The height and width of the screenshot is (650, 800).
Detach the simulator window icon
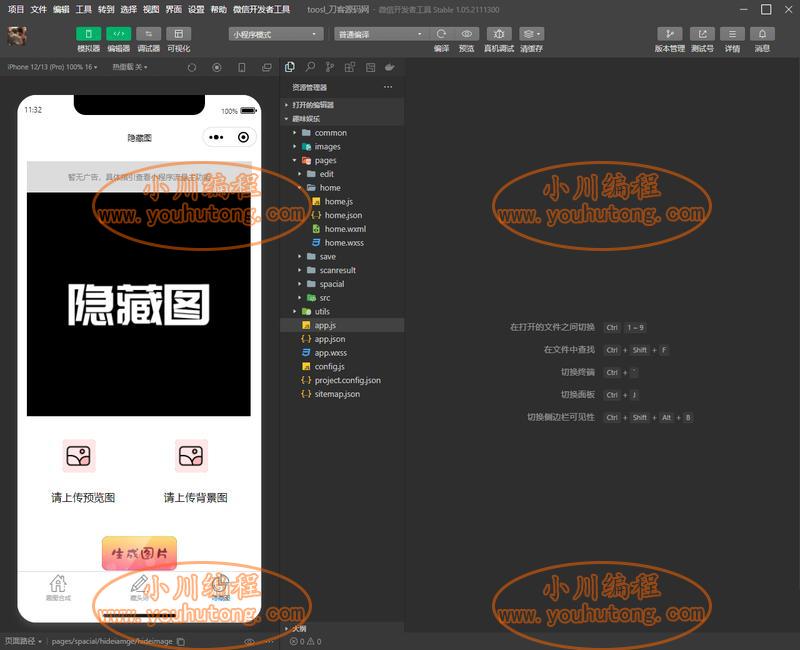267,67
